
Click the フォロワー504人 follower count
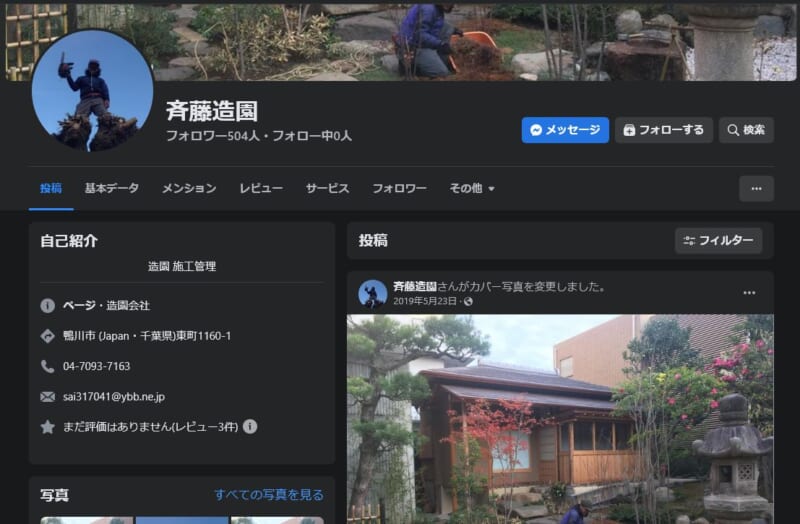(x=213, y=136)
